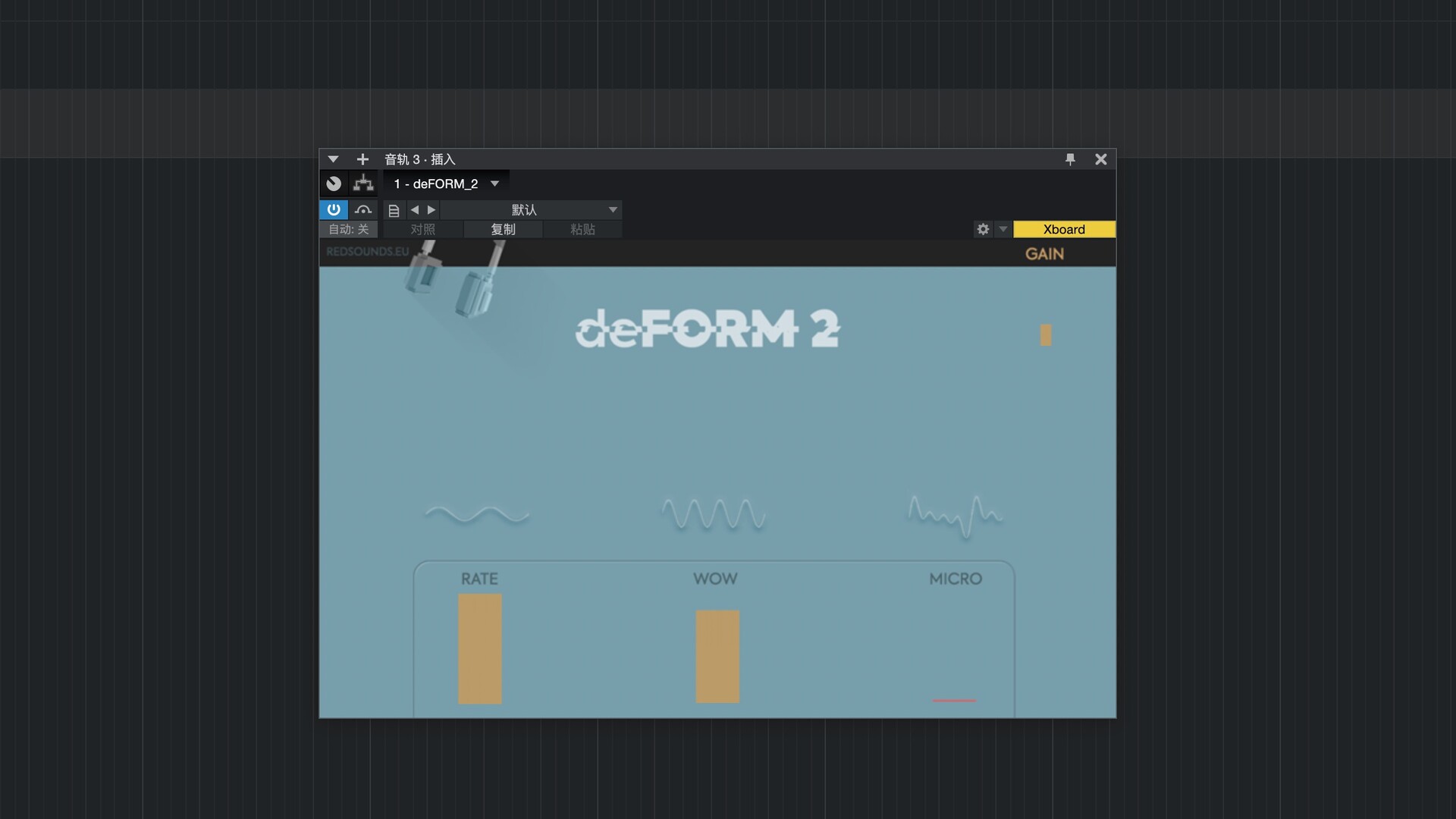Click the MICRO label

[955, 579]
